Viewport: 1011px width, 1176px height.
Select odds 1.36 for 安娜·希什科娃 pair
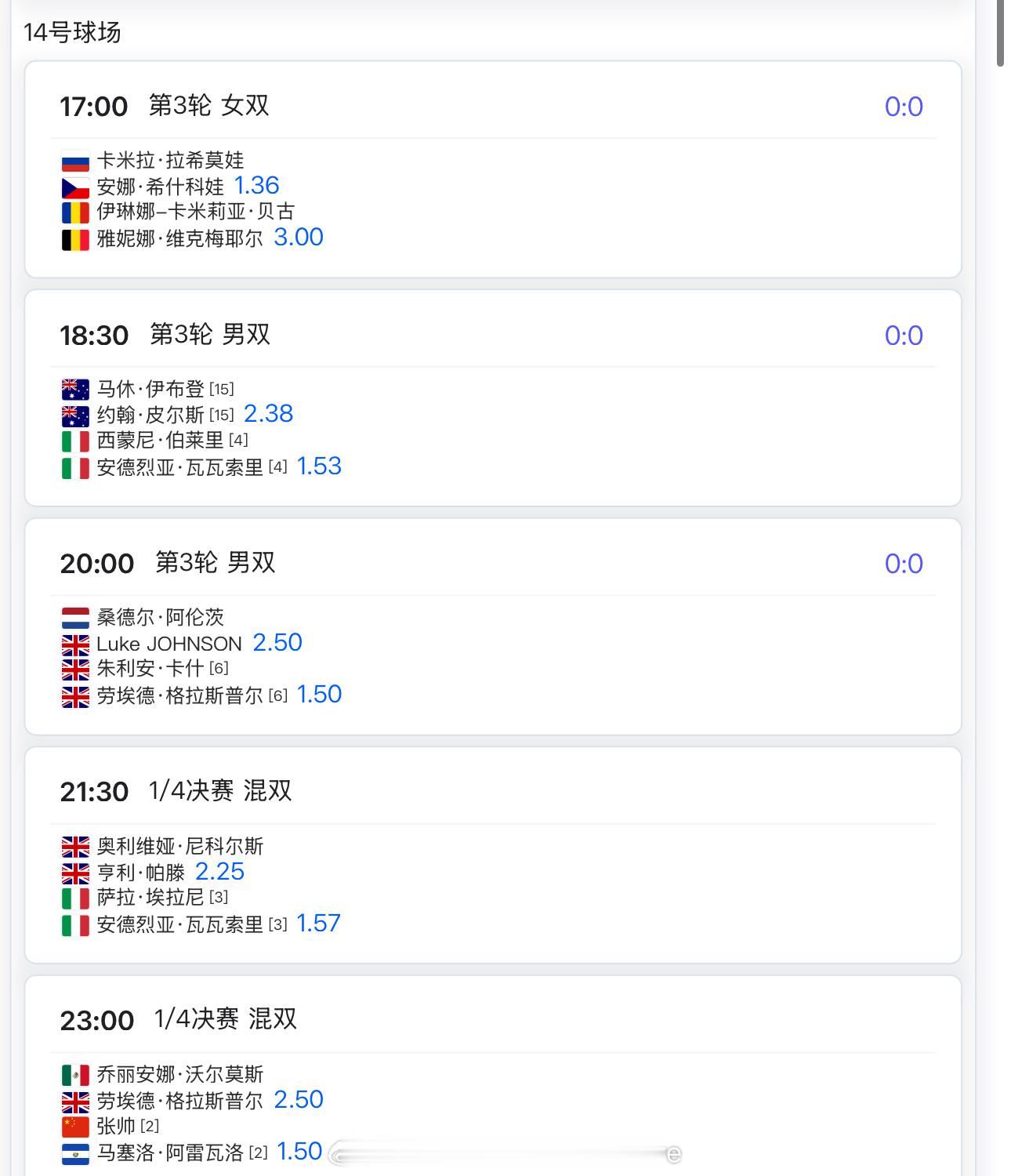pyautogui.click(x=257, y=186)
